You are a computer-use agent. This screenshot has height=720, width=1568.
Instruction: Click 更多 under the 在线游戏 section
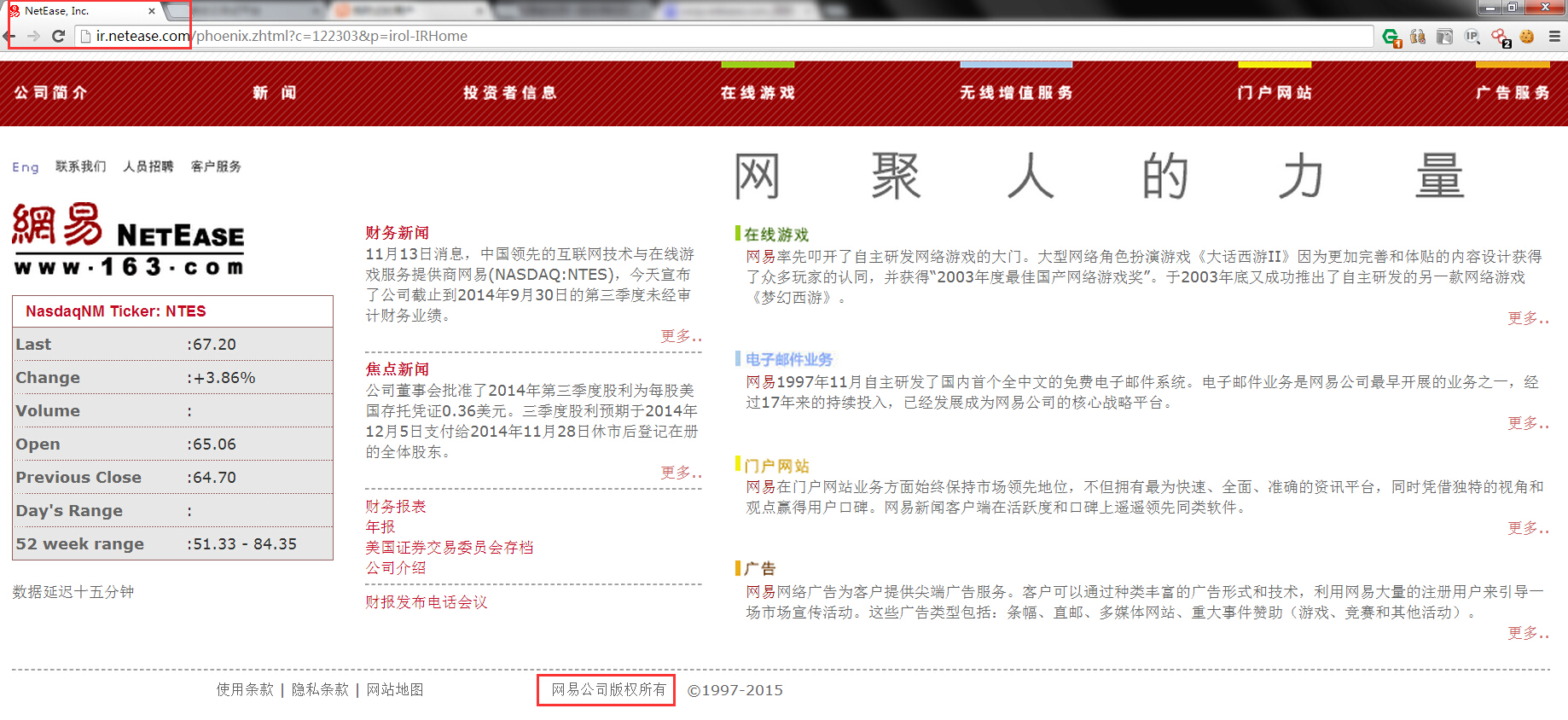coord(1528,318)
